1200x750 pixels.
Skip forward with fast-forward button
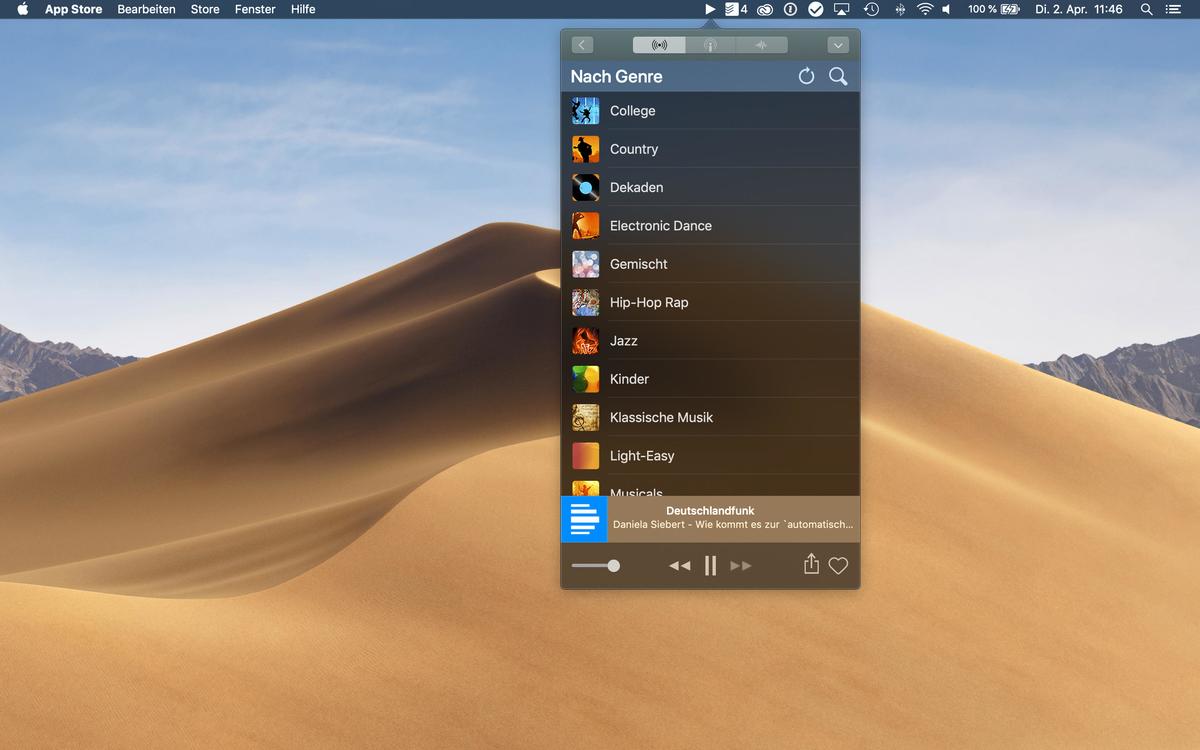pyautogui.click(x=741, y=566)
